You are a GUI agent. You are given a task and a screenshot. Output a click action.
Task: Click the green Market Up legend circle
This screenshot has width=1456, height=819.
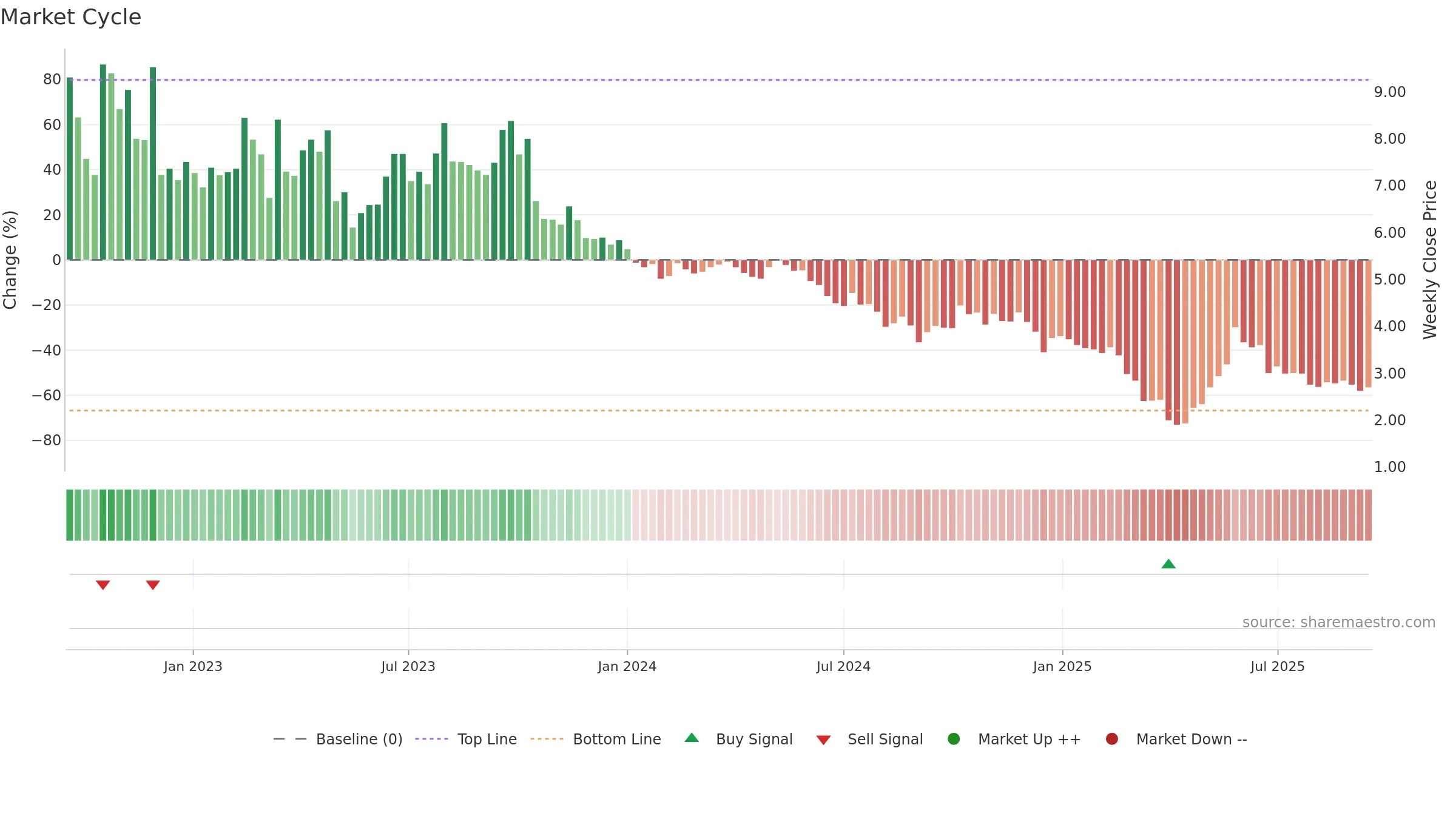[x=954, y=739]
